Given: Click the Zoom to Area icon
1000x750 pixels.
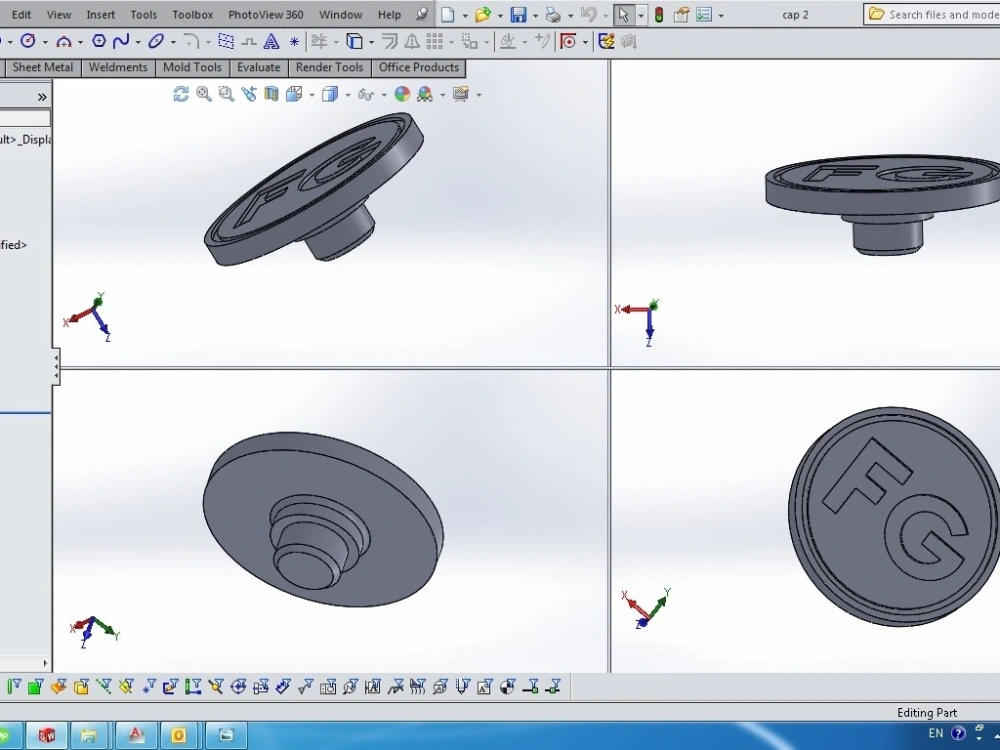Looking at the screenshot, I should [226, 94].
